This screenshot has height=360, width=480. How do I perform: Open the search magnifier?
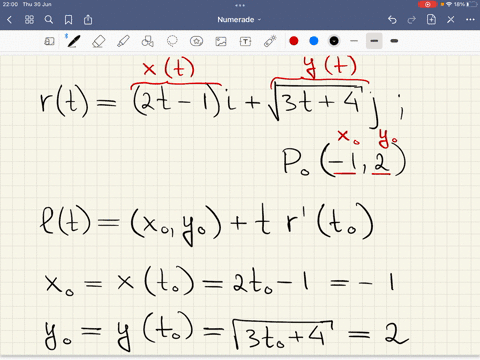(49, 20)
